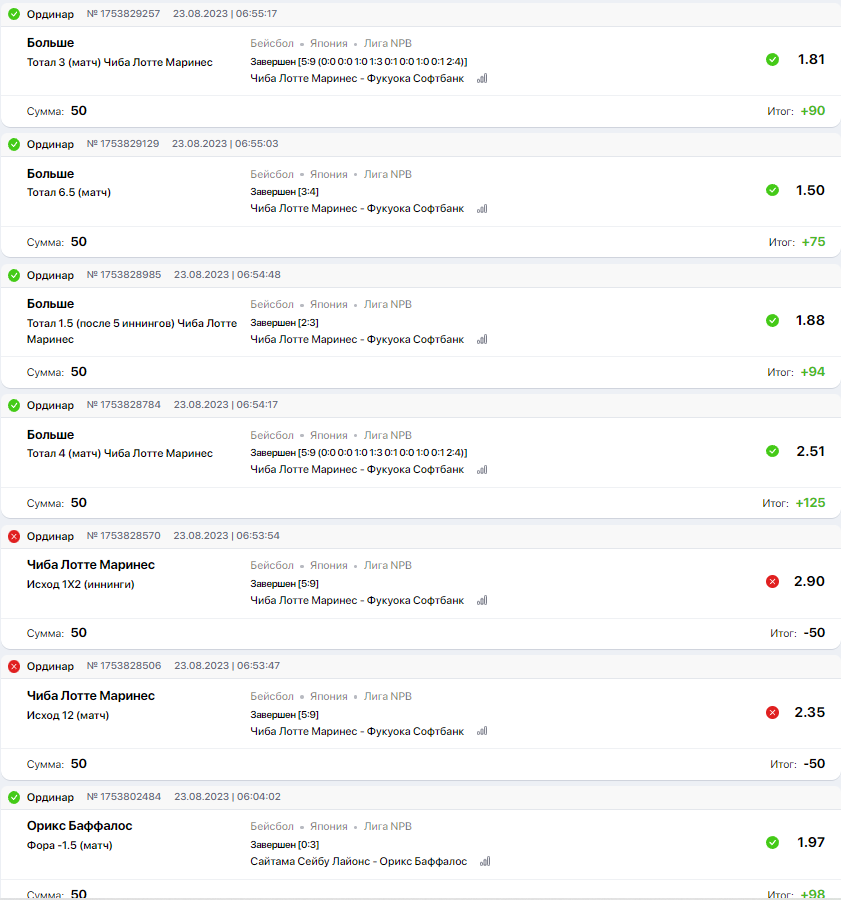This screenshot has height=900, width=841.
Task: Open bet header № 1753828506
Action: (124, 666)
